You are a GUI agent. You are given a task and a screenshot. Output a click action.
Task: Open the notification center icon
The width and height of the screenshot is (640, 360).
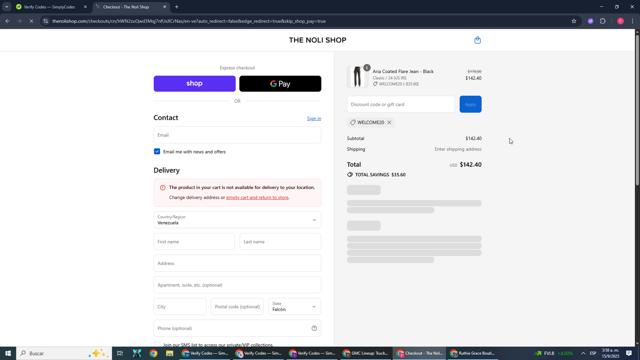click(629, 353)
